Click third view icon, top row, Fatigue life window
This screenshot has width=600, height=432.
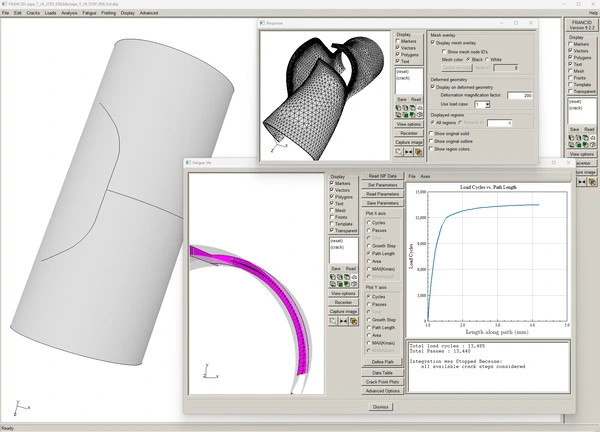[347, 277]
